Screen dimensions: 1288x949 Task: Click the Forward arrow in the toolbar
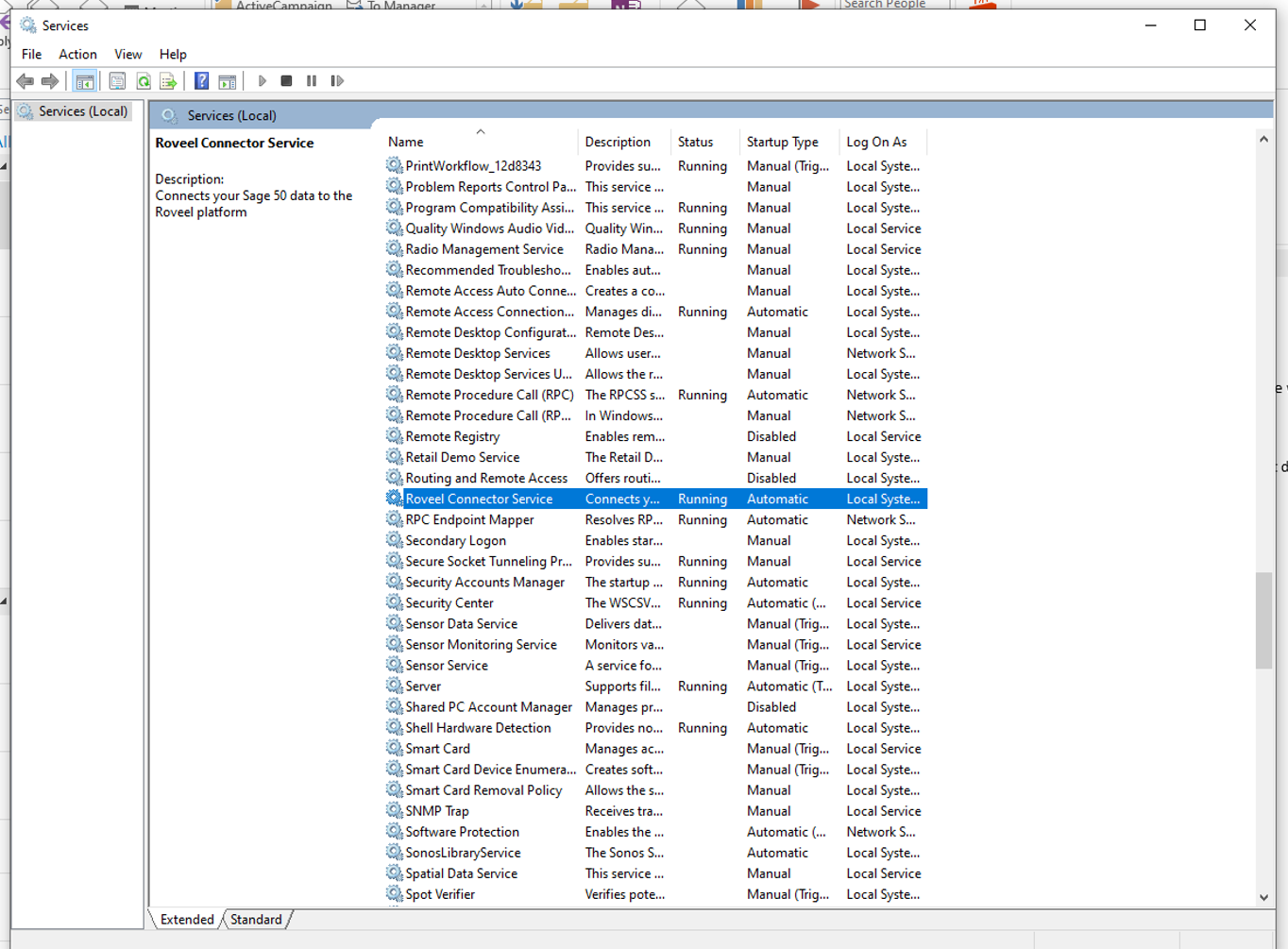(x=50, y=81)
